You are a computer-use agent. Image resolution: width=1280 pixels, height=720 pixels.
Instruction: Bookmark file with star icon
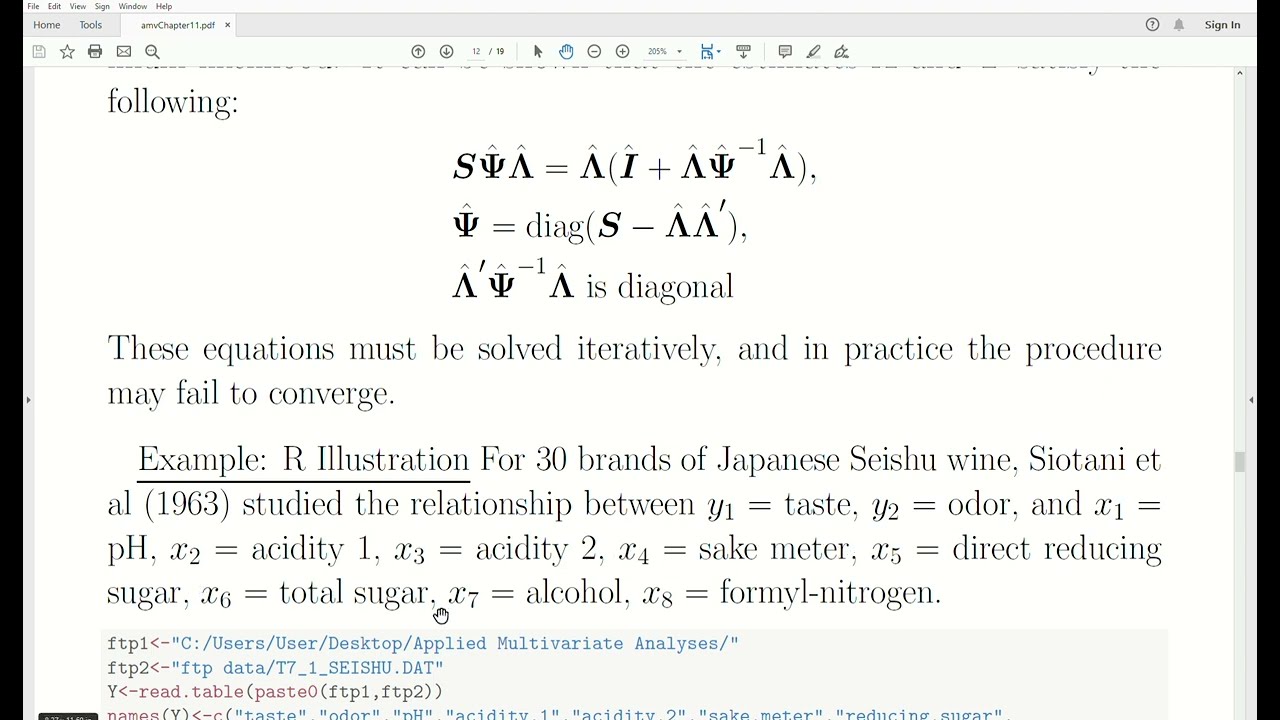point(67,52)
